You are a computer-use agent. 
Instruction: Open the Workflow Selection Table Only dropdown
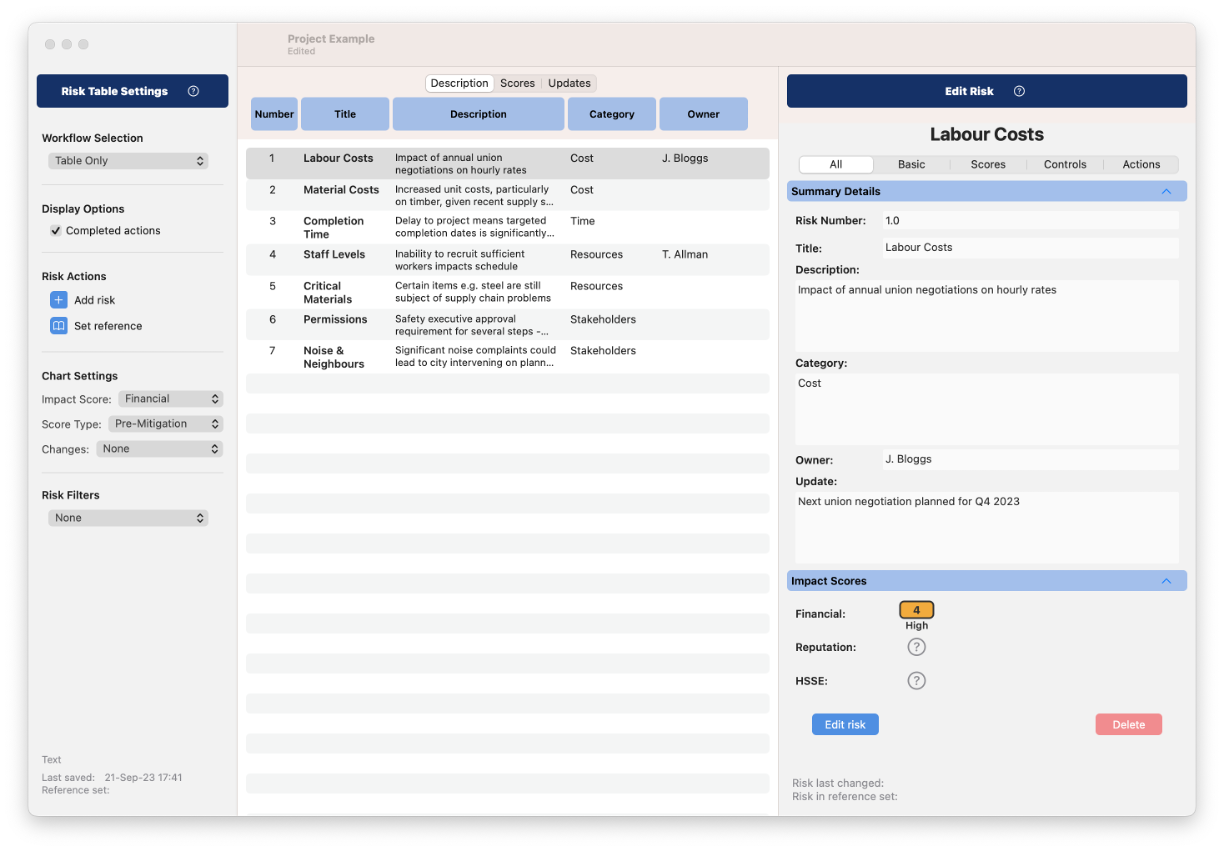click(128, 161)
